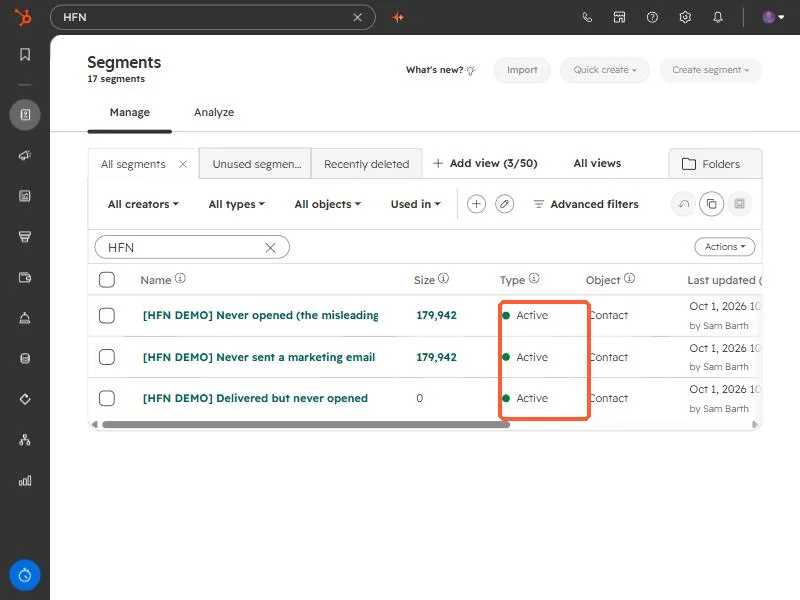Open '[HFN DEMO] Delivered but never opened' segment
This screenshot has height=600, width=800.
tap(255, 398)
